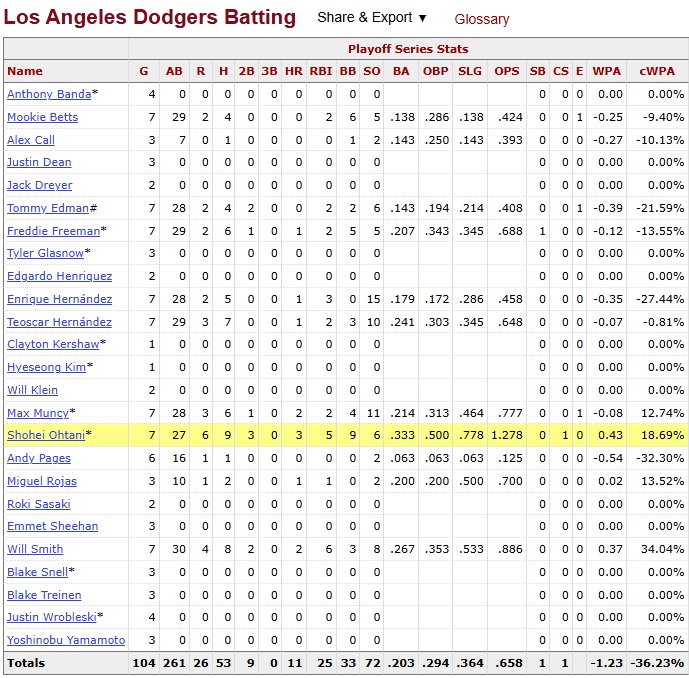The image size is (689, 678).
Task: Sort by the HR column header
Action: [x=293, y=71]
